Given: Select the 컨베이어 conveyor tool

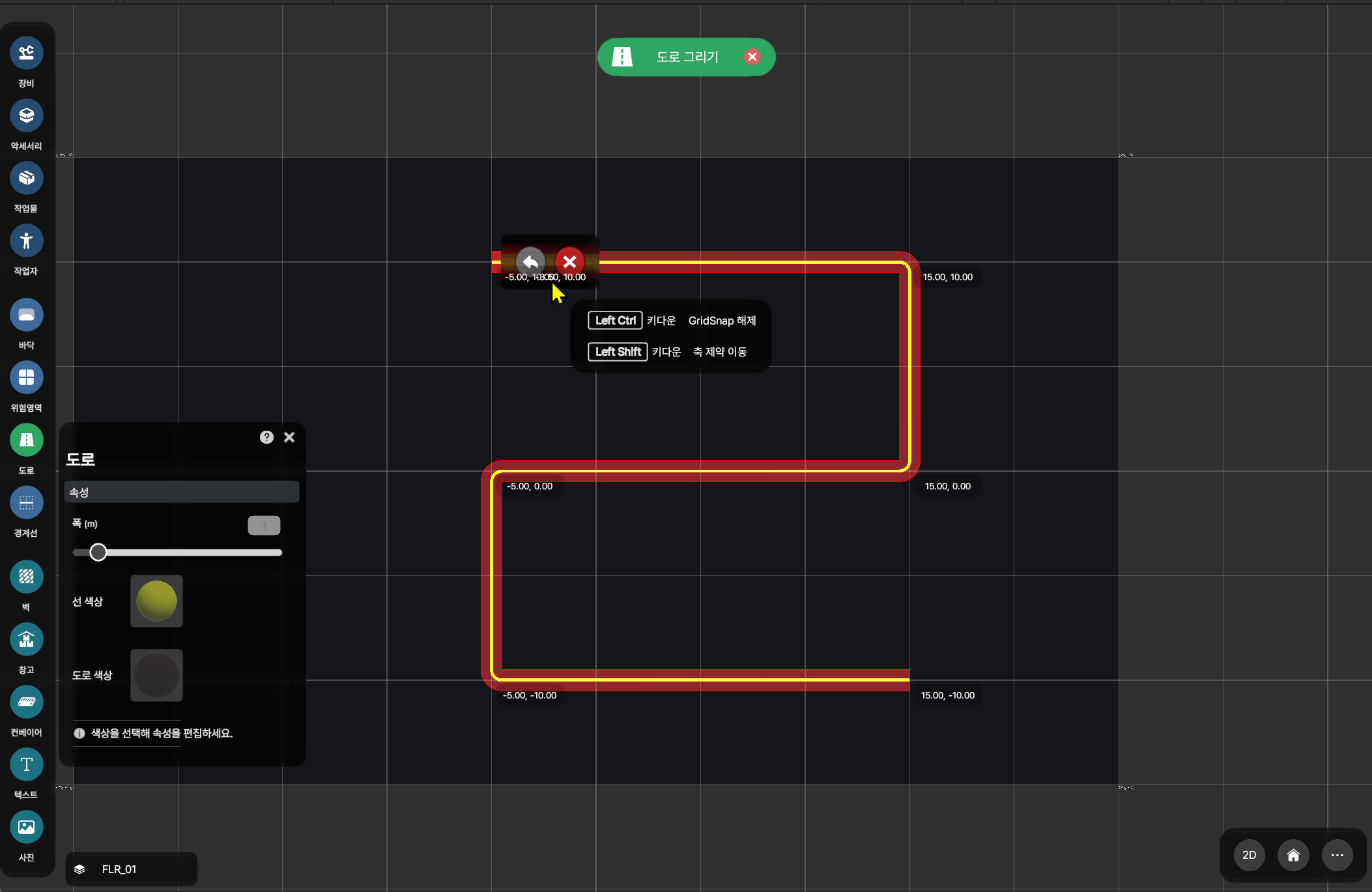Looking at the screenshot, I should tap(26, 702).
